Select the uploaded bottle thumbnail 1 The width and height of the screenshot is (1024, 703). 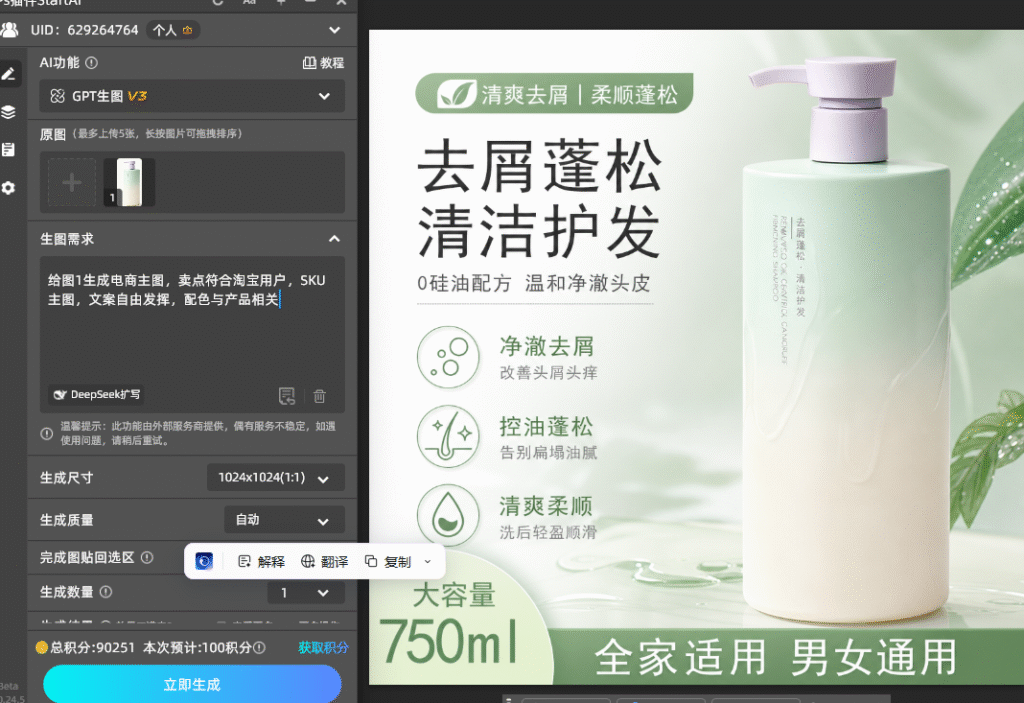(x=129, y=182)
